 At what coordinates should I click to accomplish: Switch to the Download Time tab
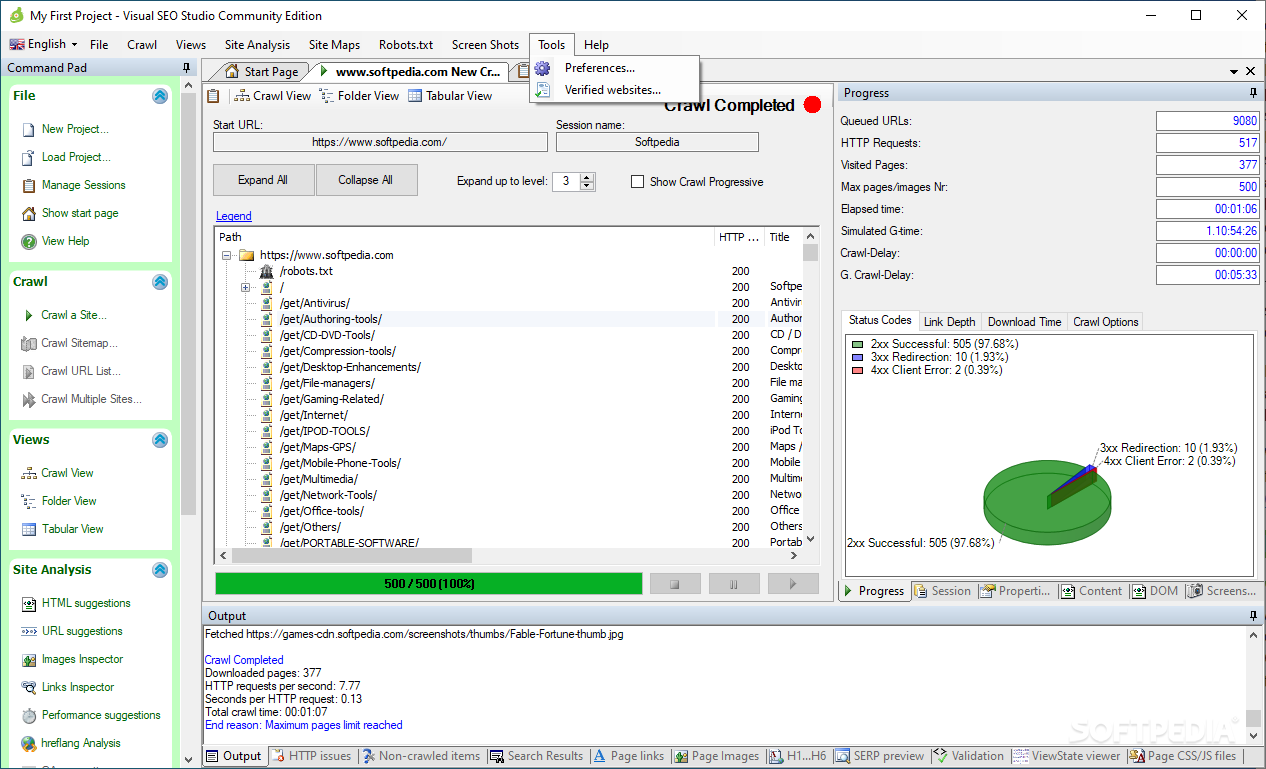click(1024, 321)
